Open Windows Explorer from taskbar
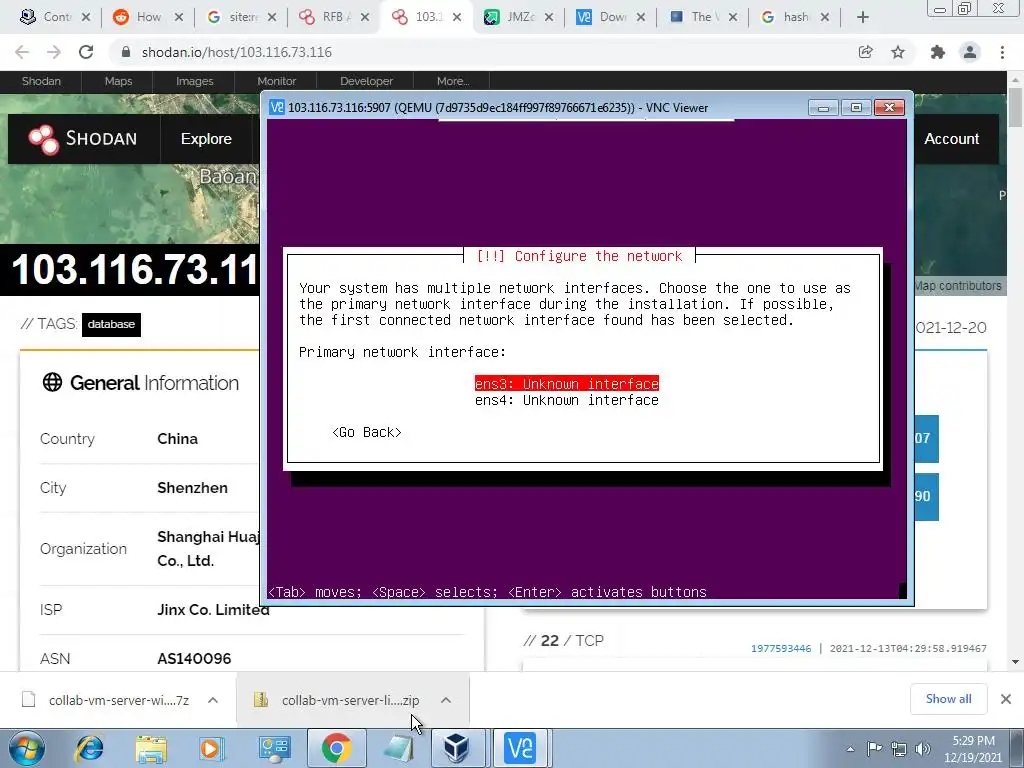Viewport: 1024px width, 768px height. (151, 748)
